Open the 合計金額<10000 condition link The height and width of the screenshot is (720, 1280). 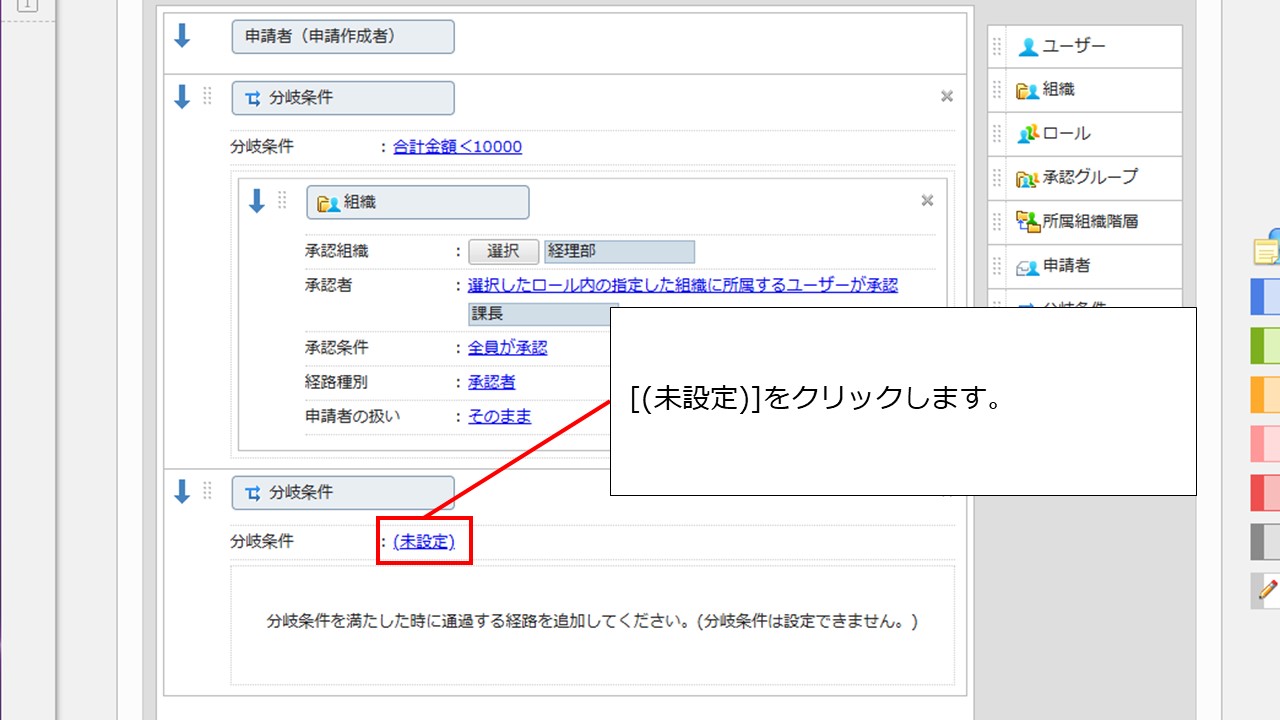(x=457, y=147)
